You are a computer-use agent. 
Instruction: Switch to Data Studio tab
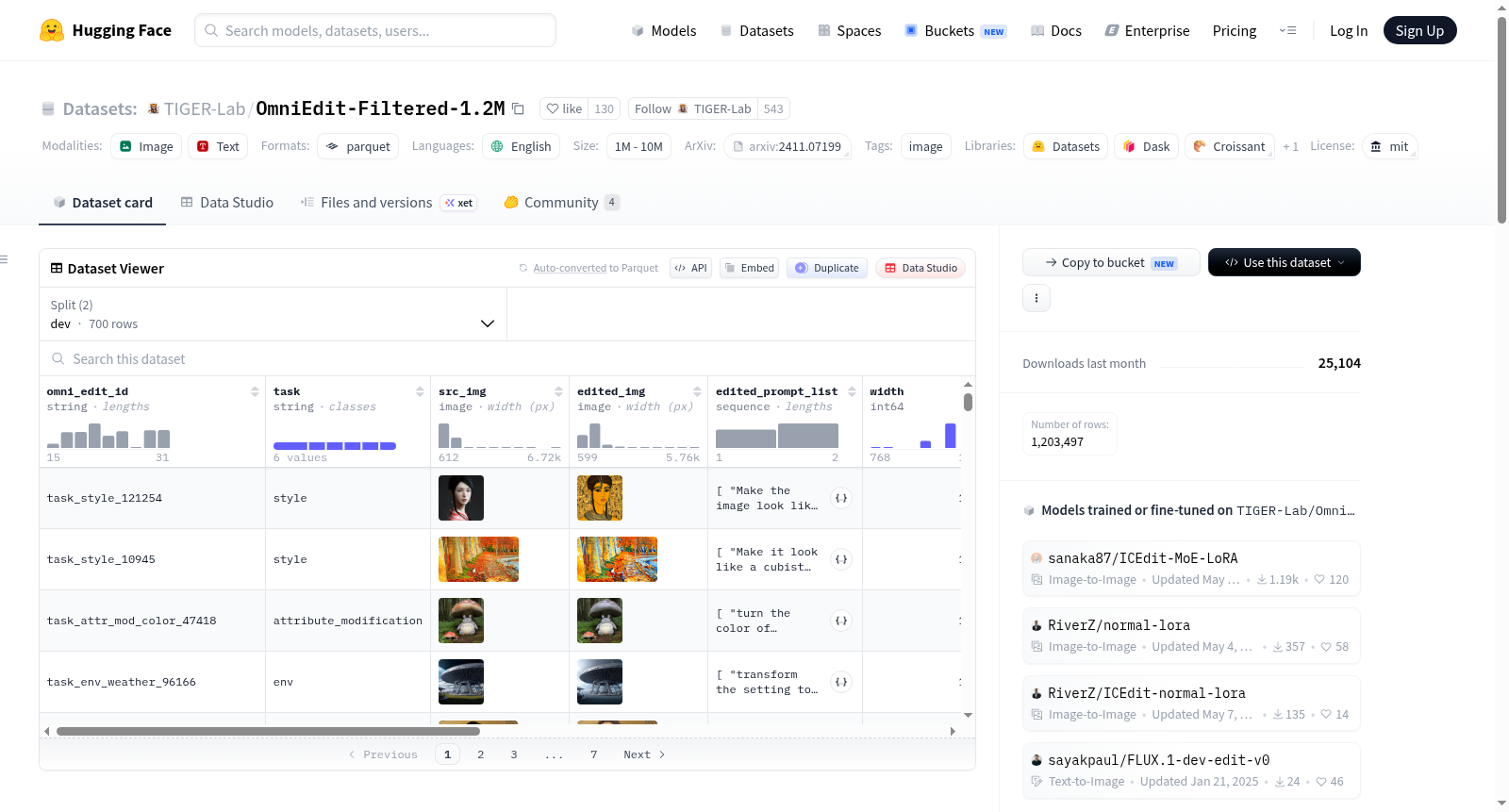pyautogui.click(x=227, y=203)
